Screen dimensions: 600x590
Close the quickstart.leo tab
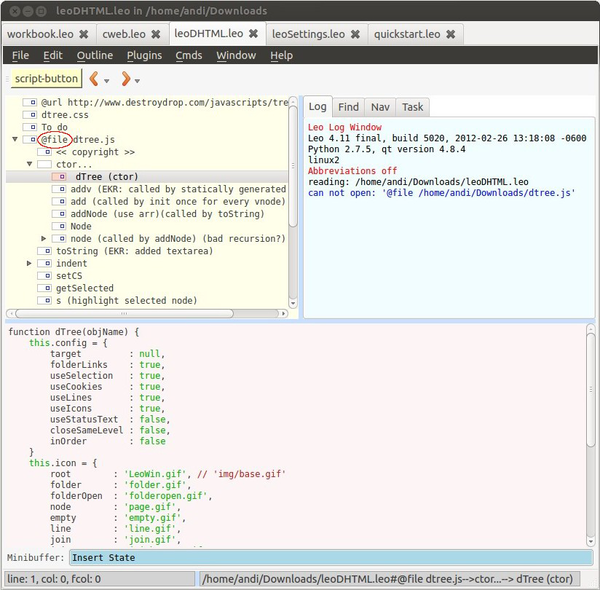pos(451,34)
